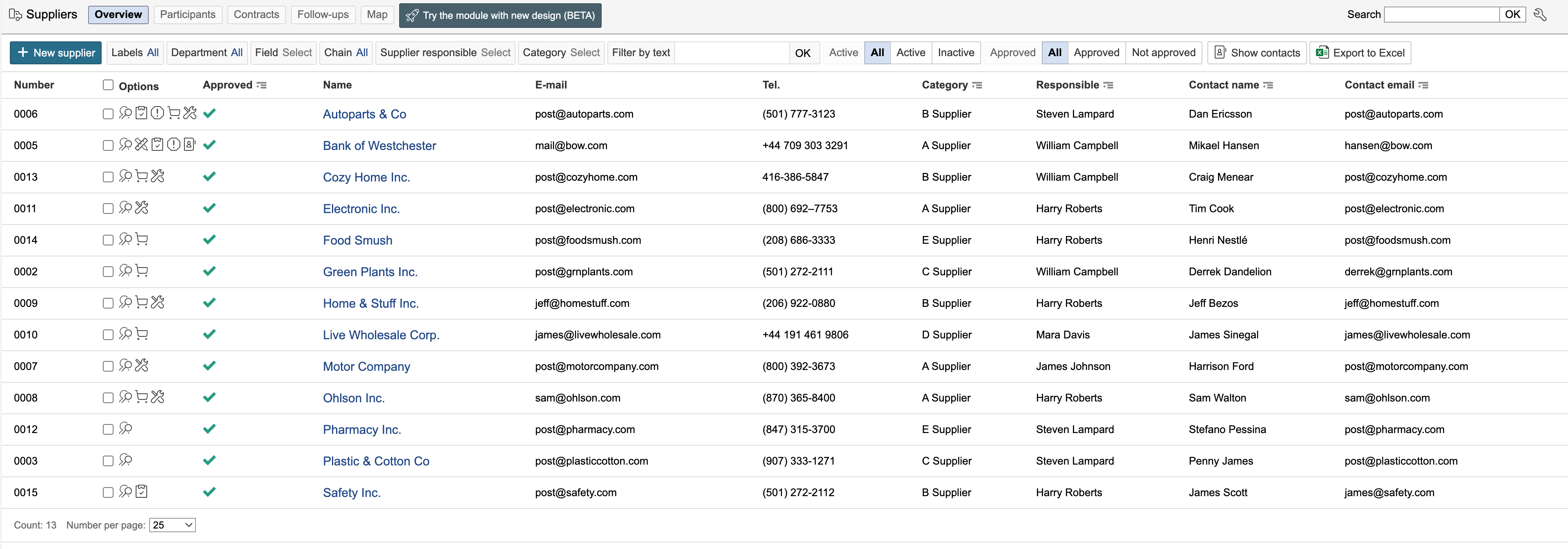1568x549 pixels.
Task: Click the tools icon in Motor Company row
Action: click(141, 366)
